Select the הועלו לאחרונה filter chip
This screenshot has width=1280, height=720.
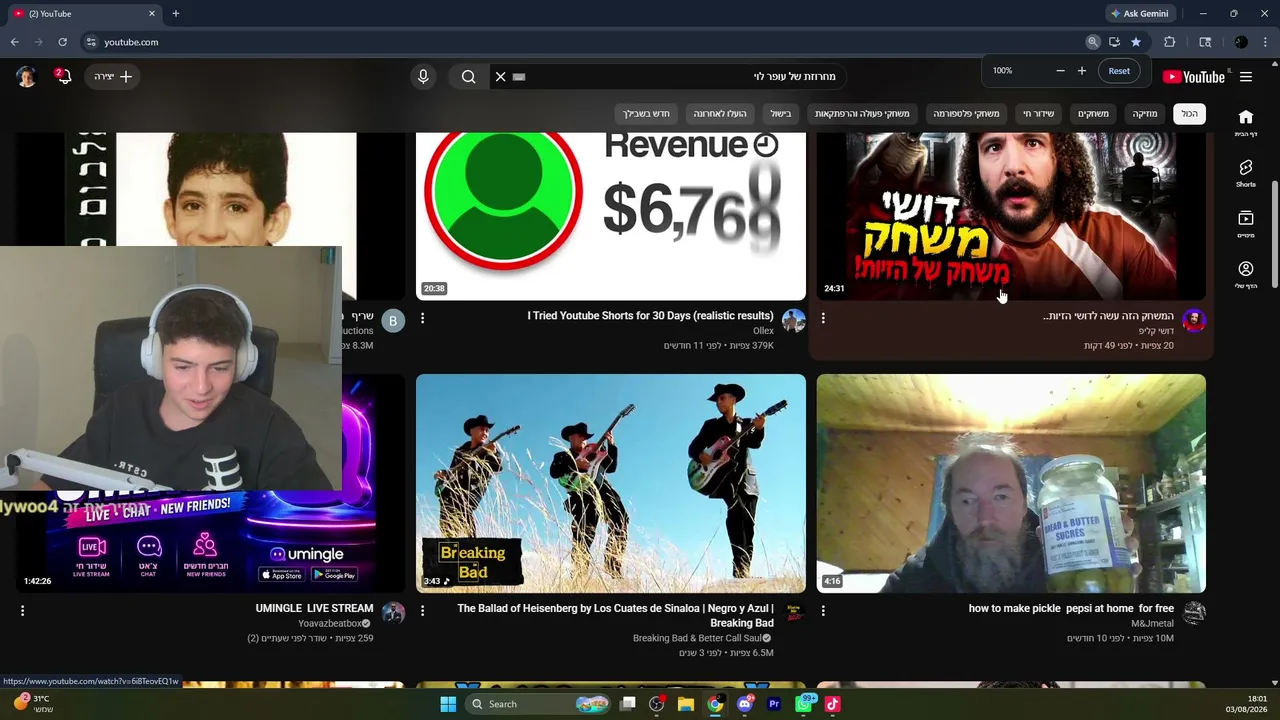pyautogui.click(x=720, y=114)
